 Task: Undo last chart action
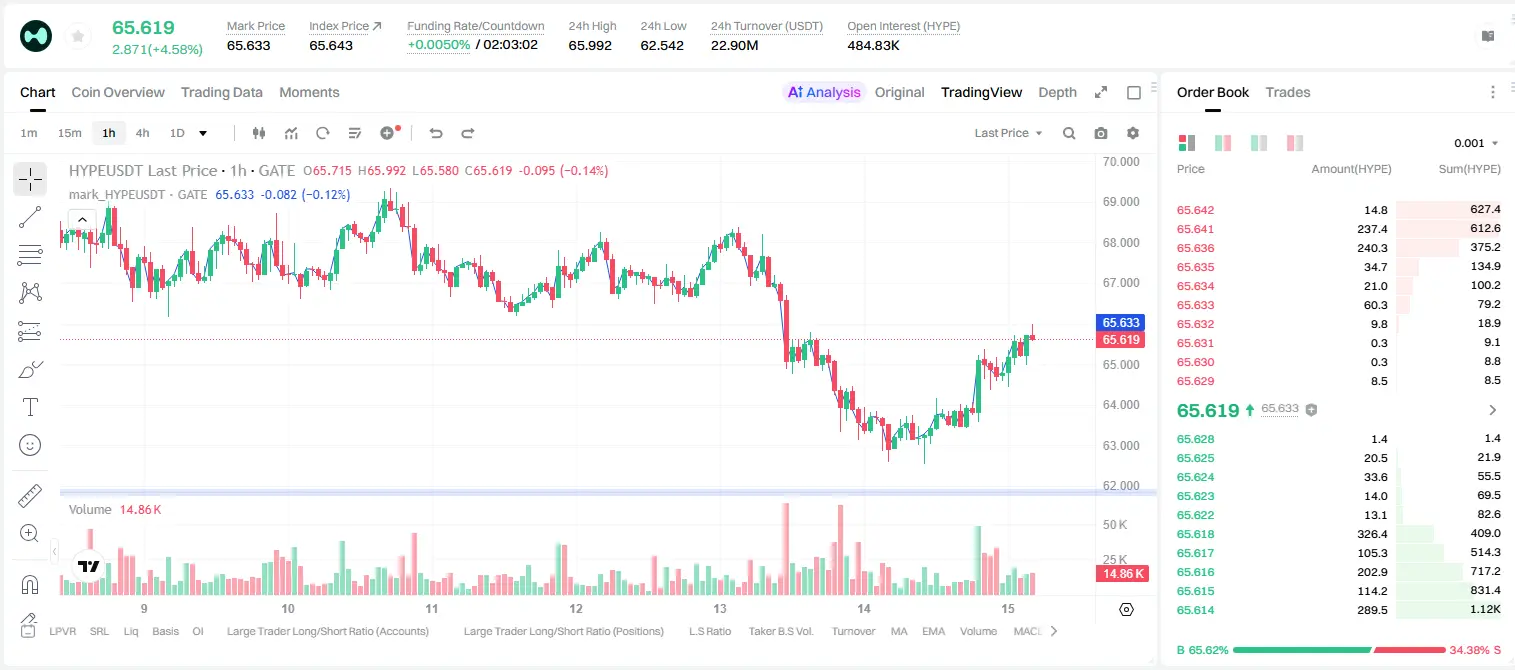point(435,133)
